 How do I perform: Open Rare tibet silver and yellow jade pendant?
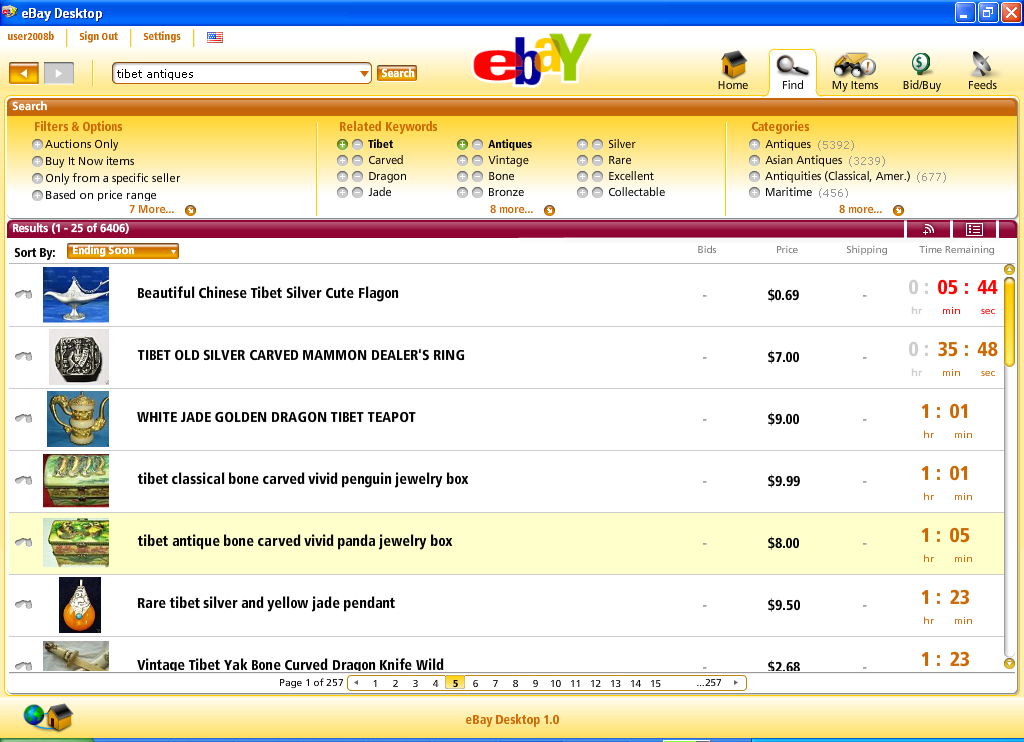[x=266, y=603]
